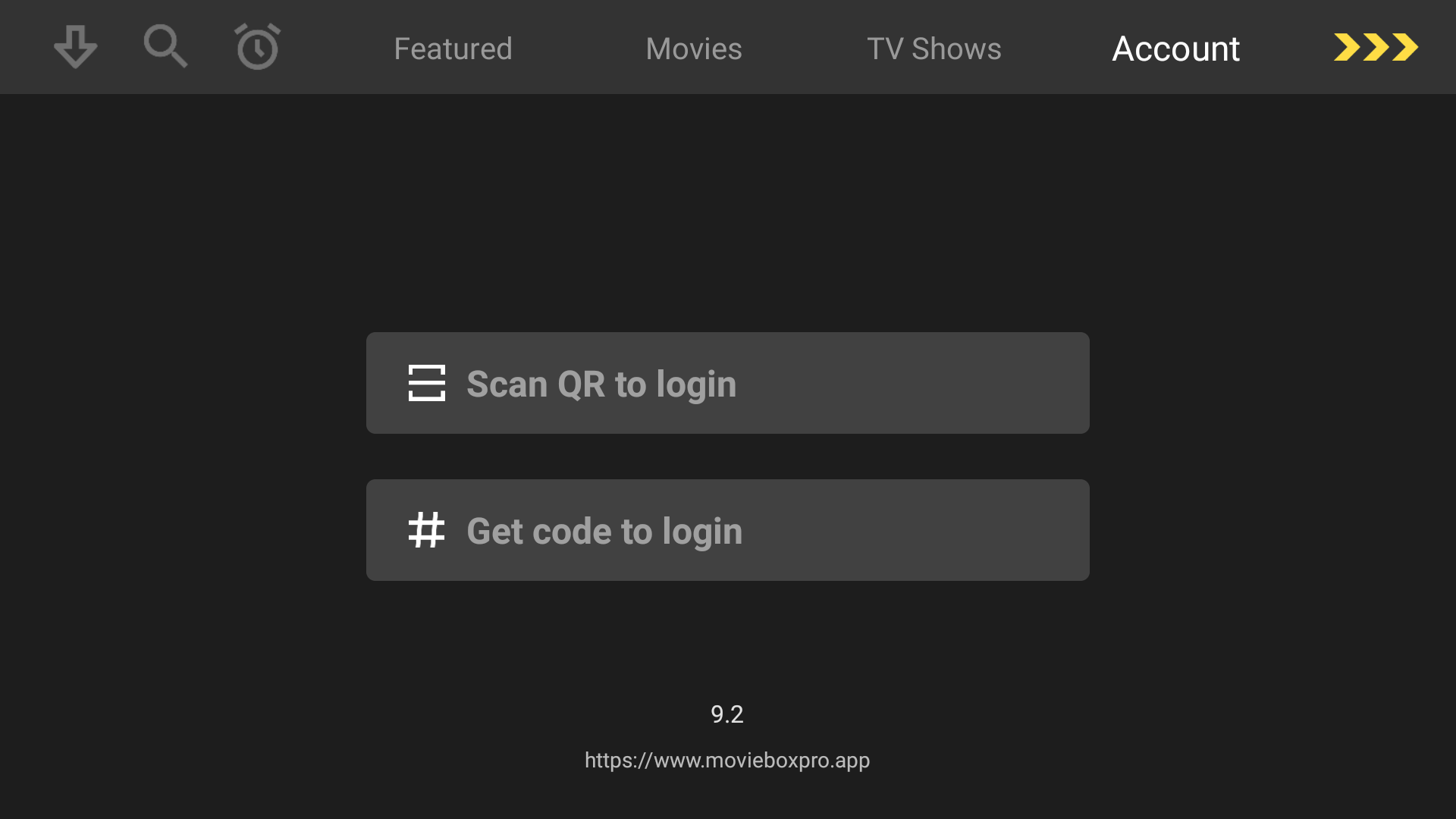Click the QR scan frame icon

[x=426, y=383]
